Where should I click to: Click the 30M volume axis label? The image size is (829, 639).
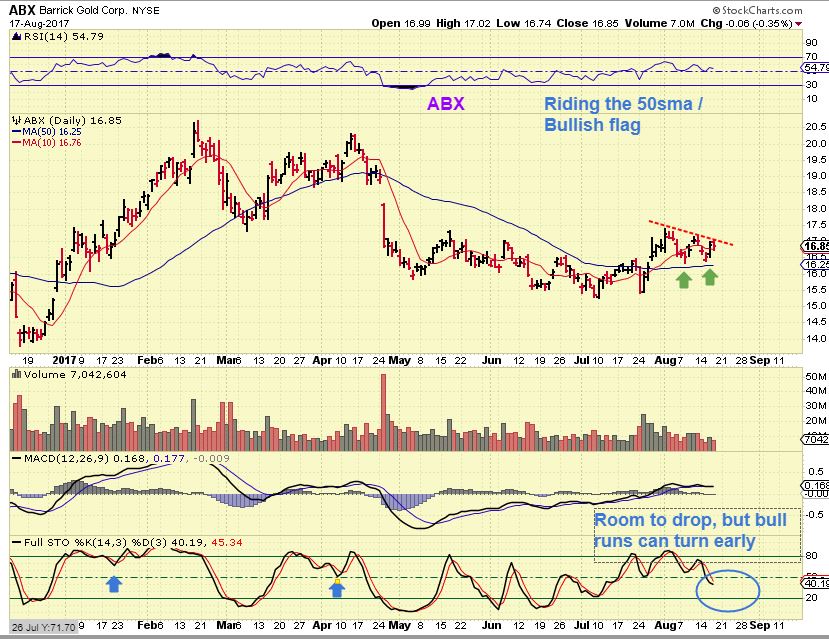point(816,406)
